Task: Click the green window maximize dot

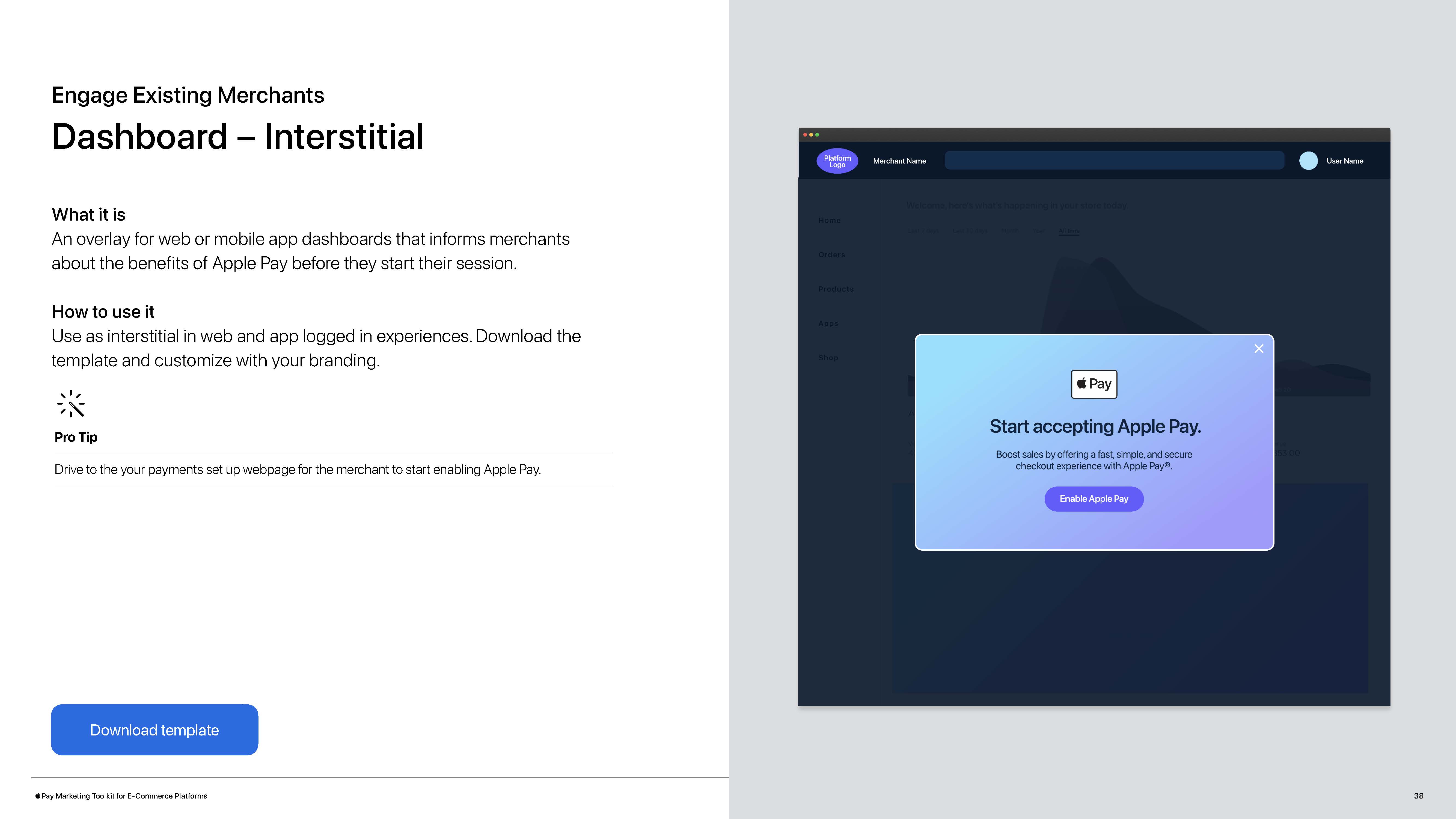Action: click(817, 135)
